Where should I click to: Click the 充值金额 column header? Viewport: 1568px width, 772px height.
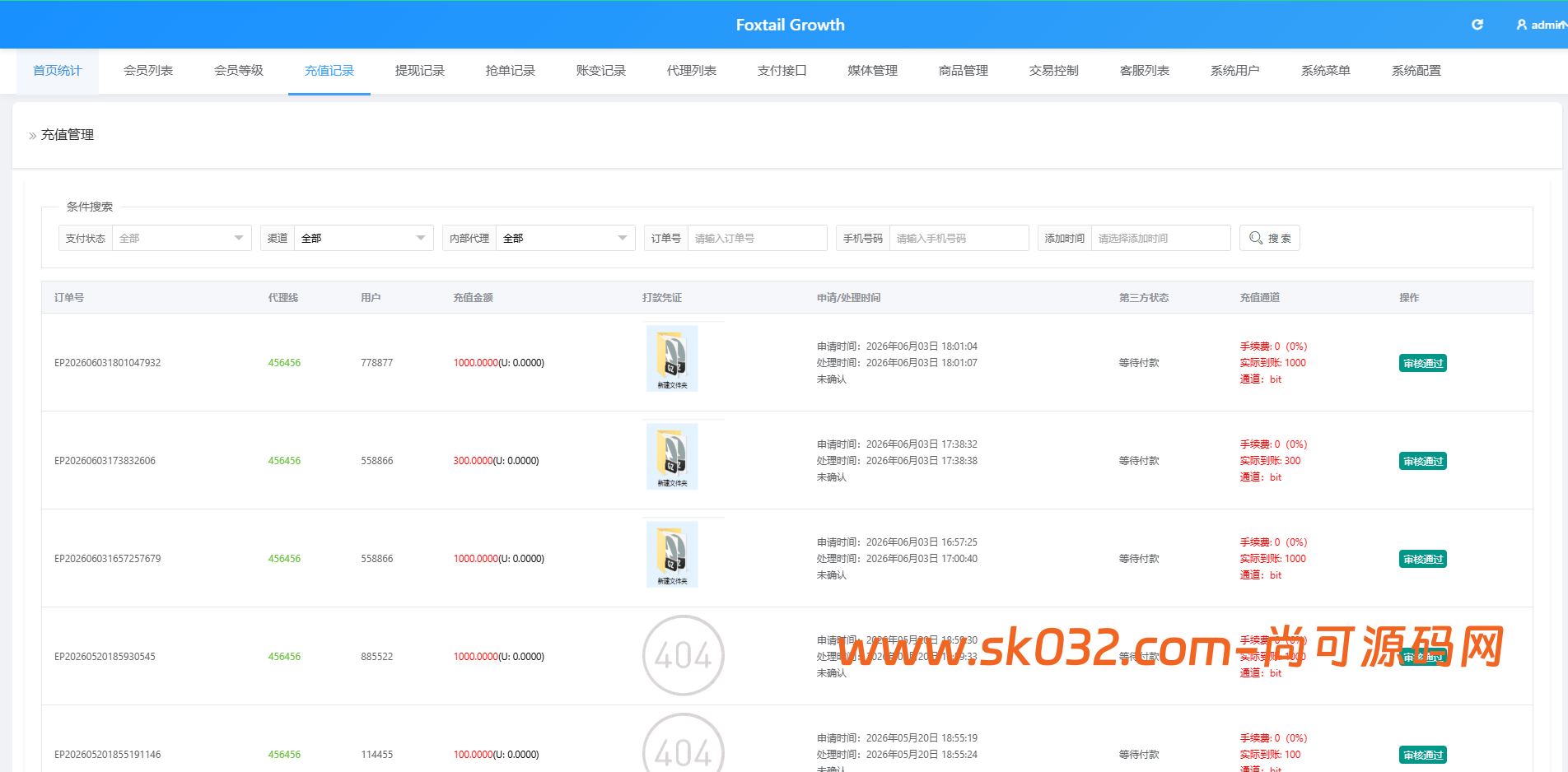(x=473, y=298)
